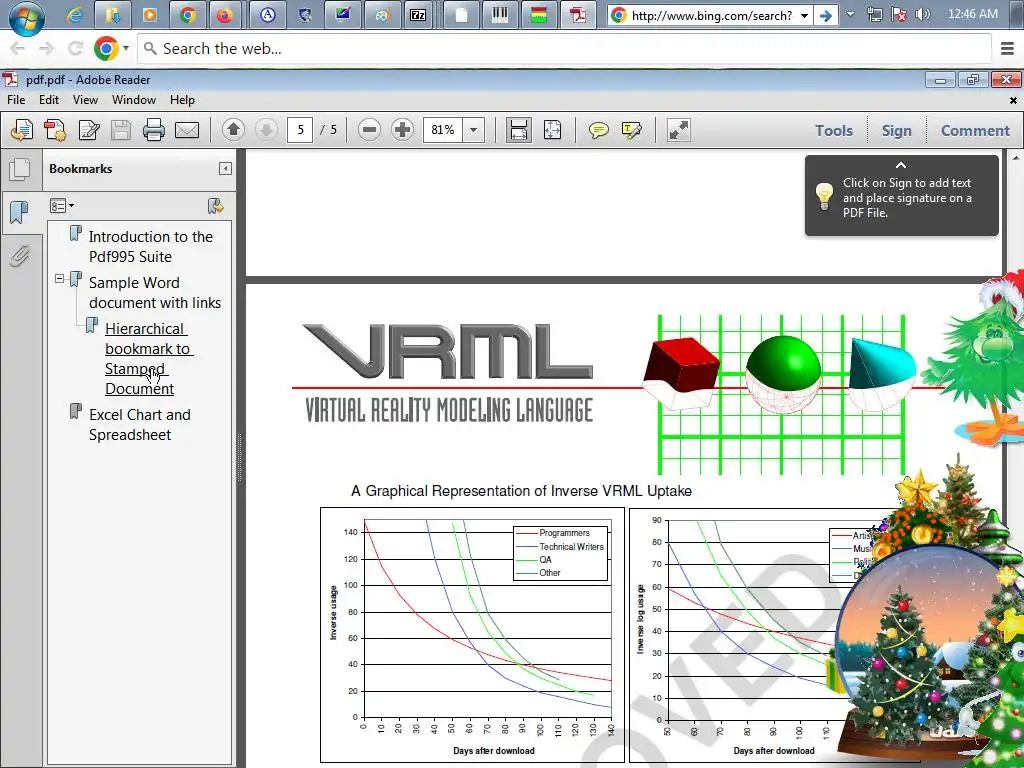Collapse the Sign tip tooltip chevron
This screenshot has width=1024, height=768.
901,165
